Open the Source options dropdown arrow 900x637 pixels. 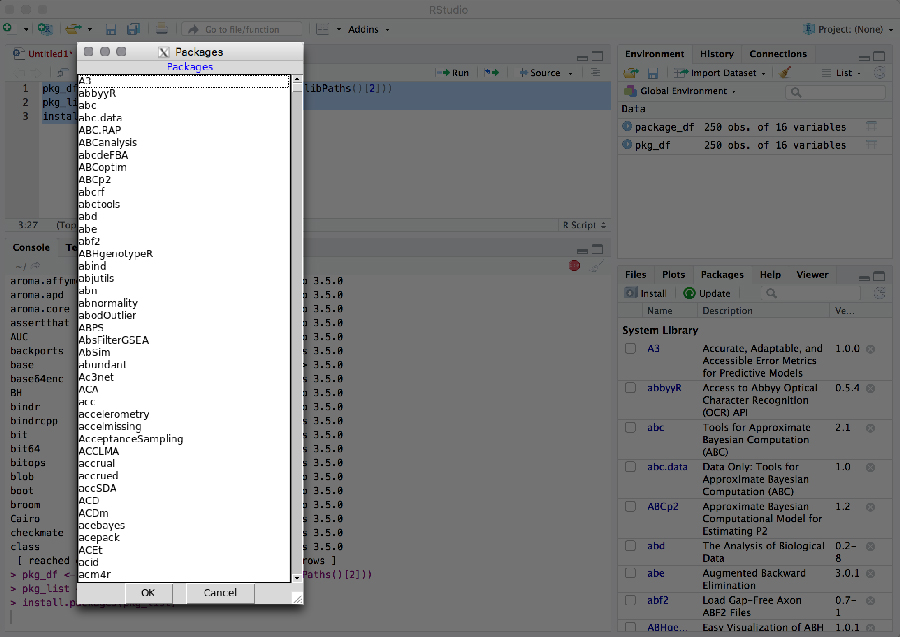coord(571,73)
